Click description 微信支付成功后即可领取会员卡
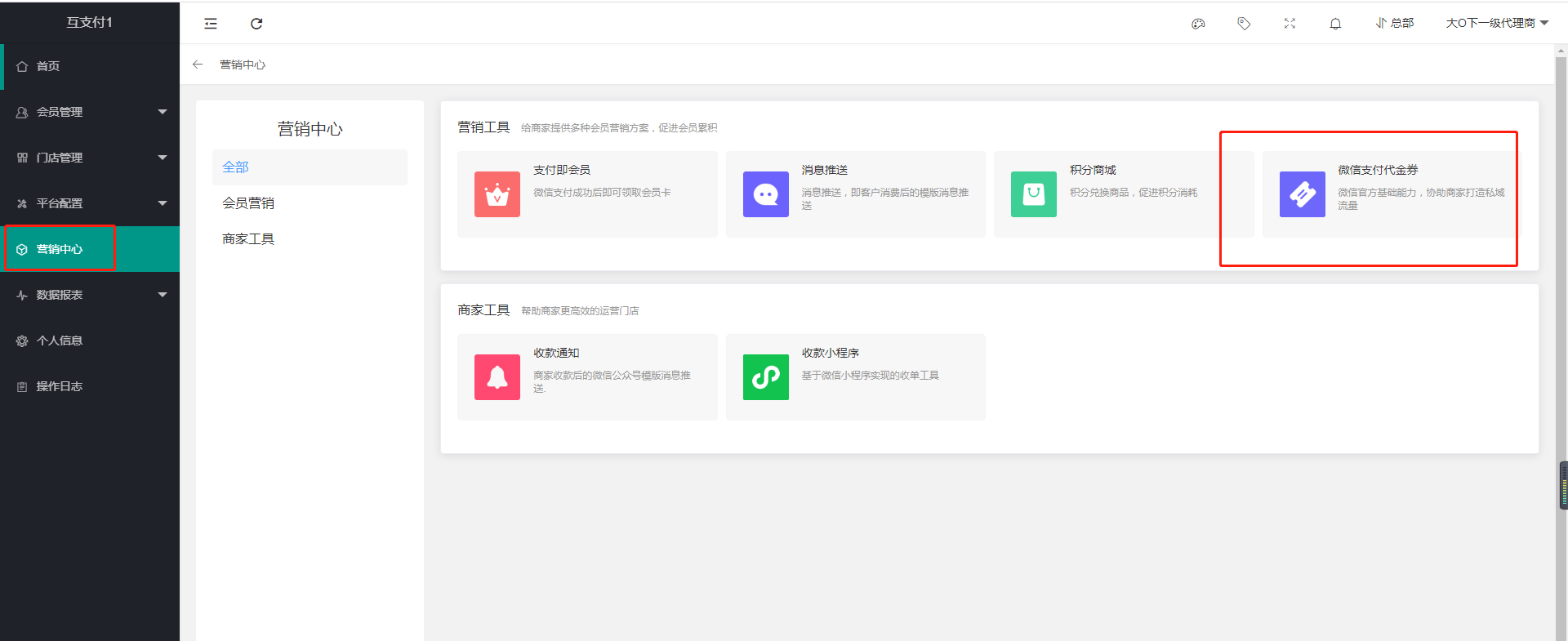The width and height of the screenshot is (1568, 641). tap(602, 193)
